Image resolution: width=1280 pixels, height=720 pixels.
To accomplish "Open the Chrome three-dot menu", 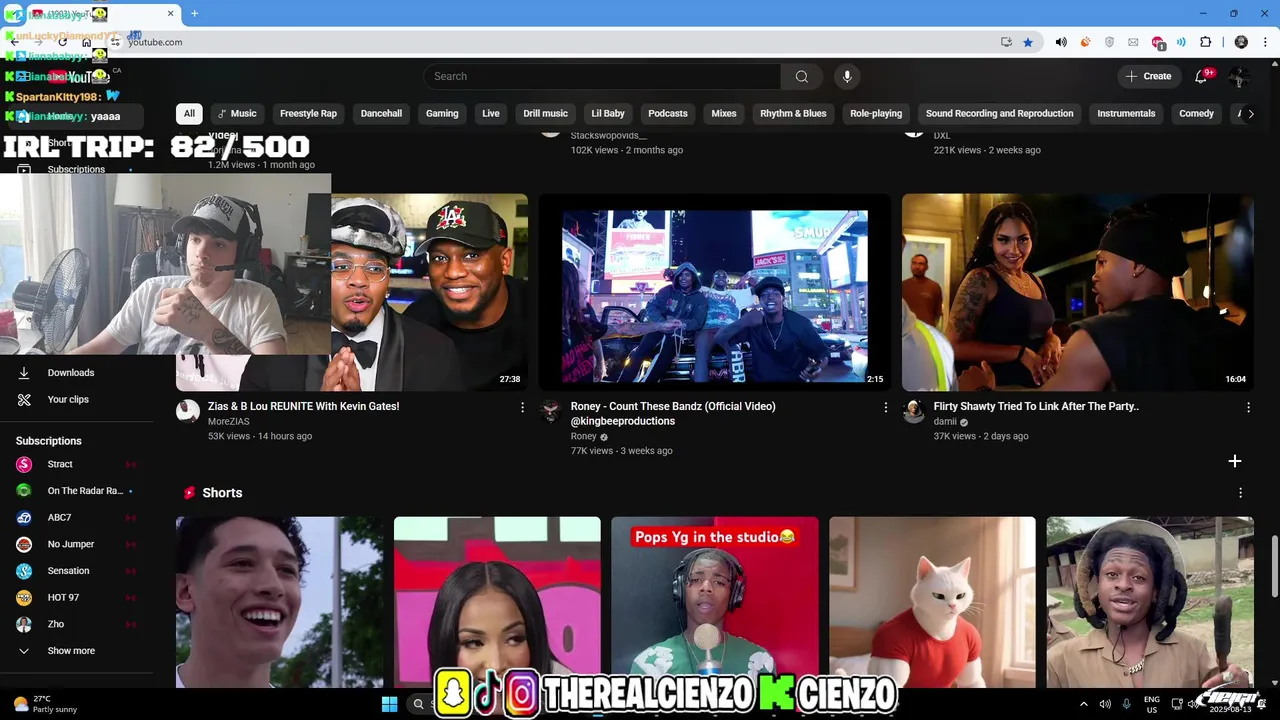I will click(x=1264, y=42).
